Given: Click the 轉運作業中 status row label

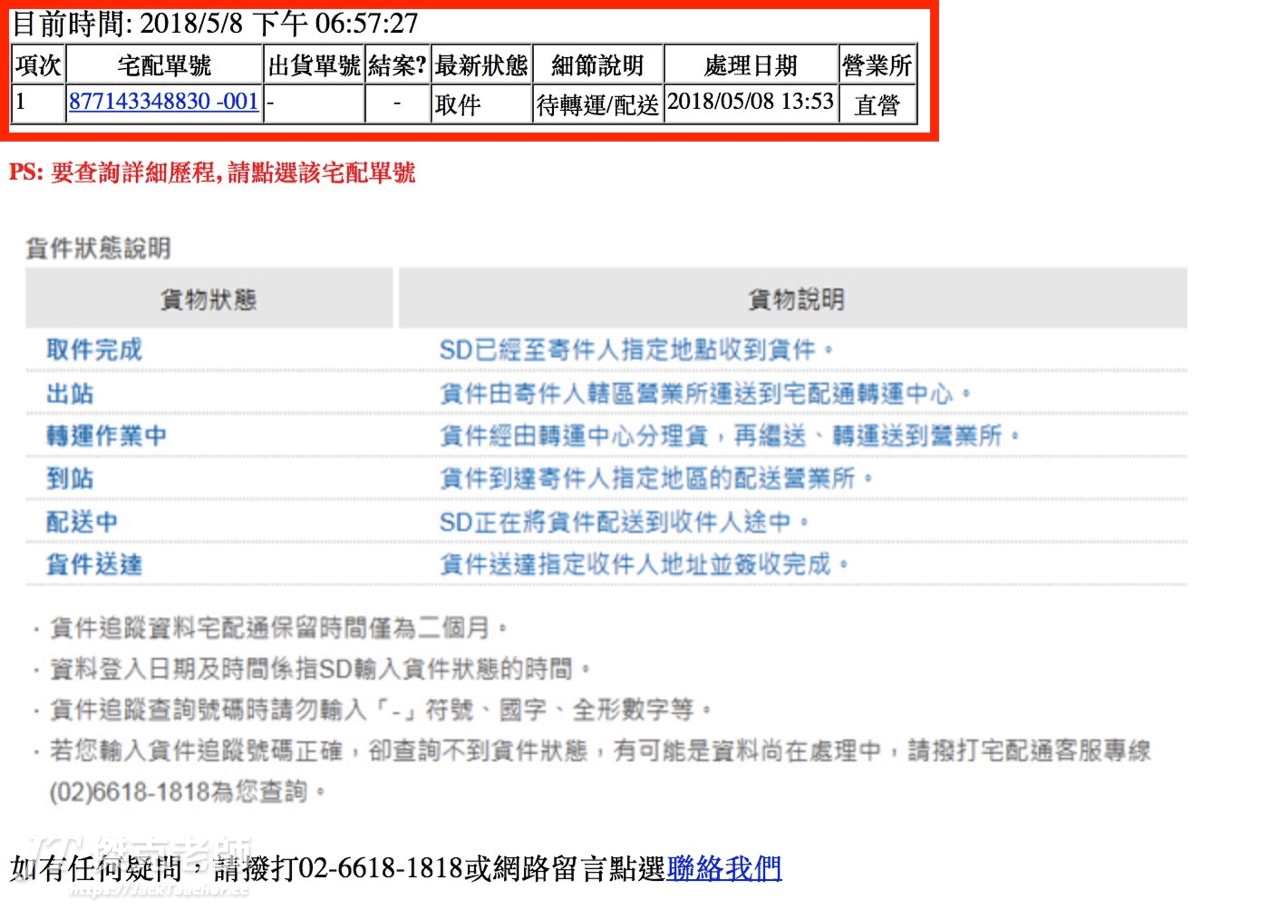Looking at the screenshot, I should point(106,436).
